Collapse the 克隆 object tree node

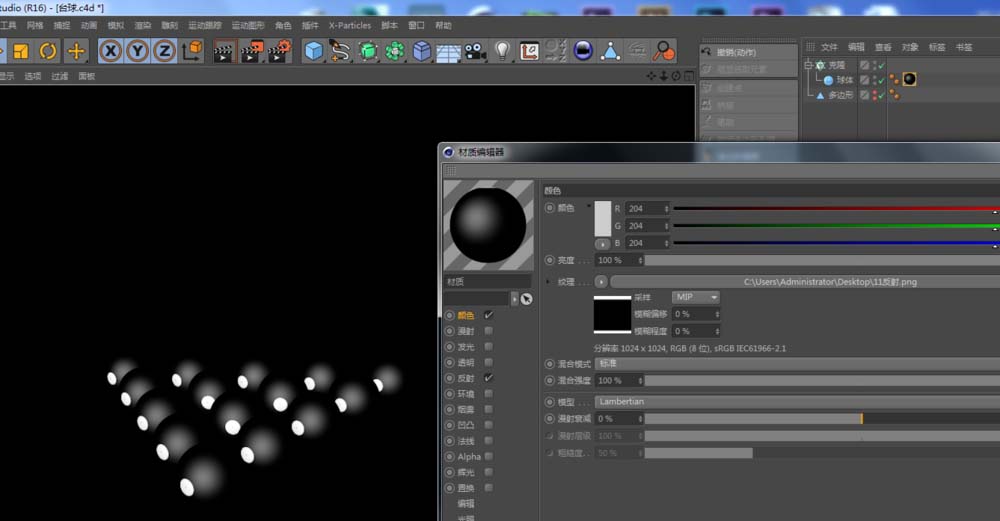(x=809, y=65)
